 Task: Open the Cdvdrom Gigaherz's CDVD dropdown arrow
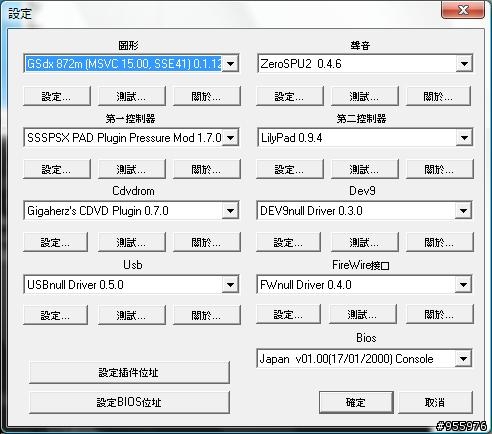(230, 211)
